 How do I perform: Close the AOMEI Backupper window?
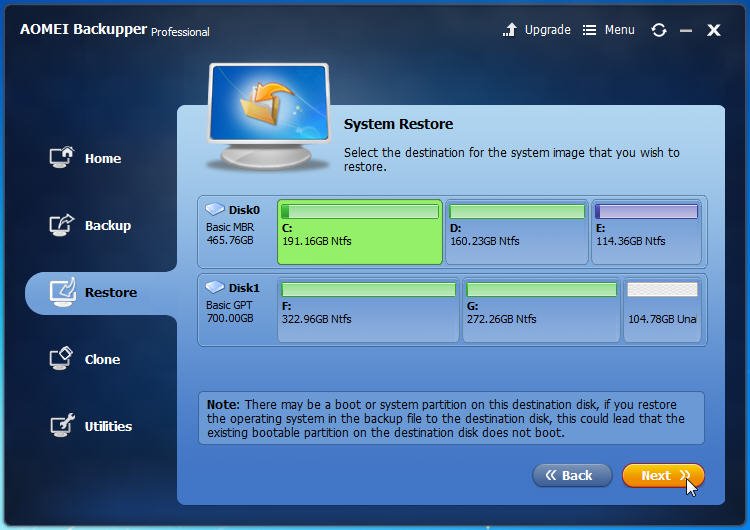(x=714, y=30)
